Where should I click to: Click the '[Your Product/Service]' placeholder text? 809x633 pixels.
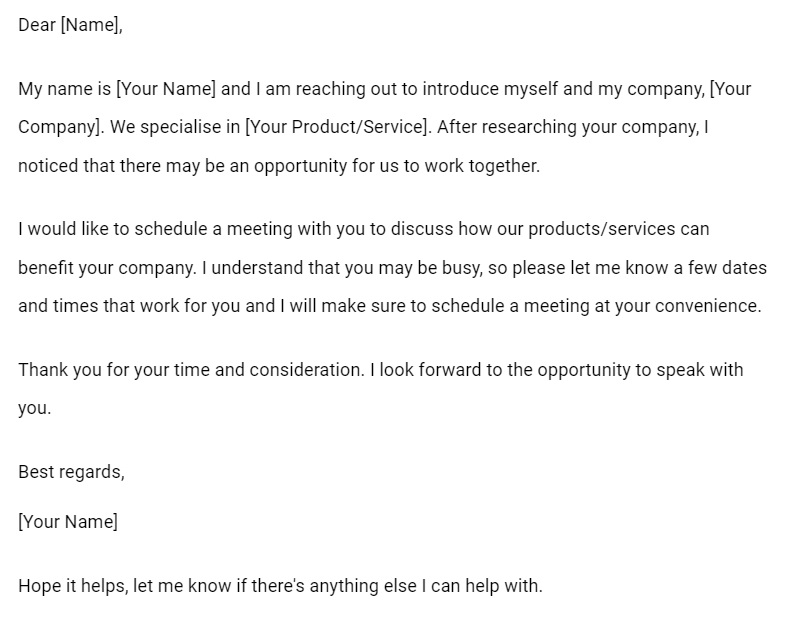(x=337, y=127)
